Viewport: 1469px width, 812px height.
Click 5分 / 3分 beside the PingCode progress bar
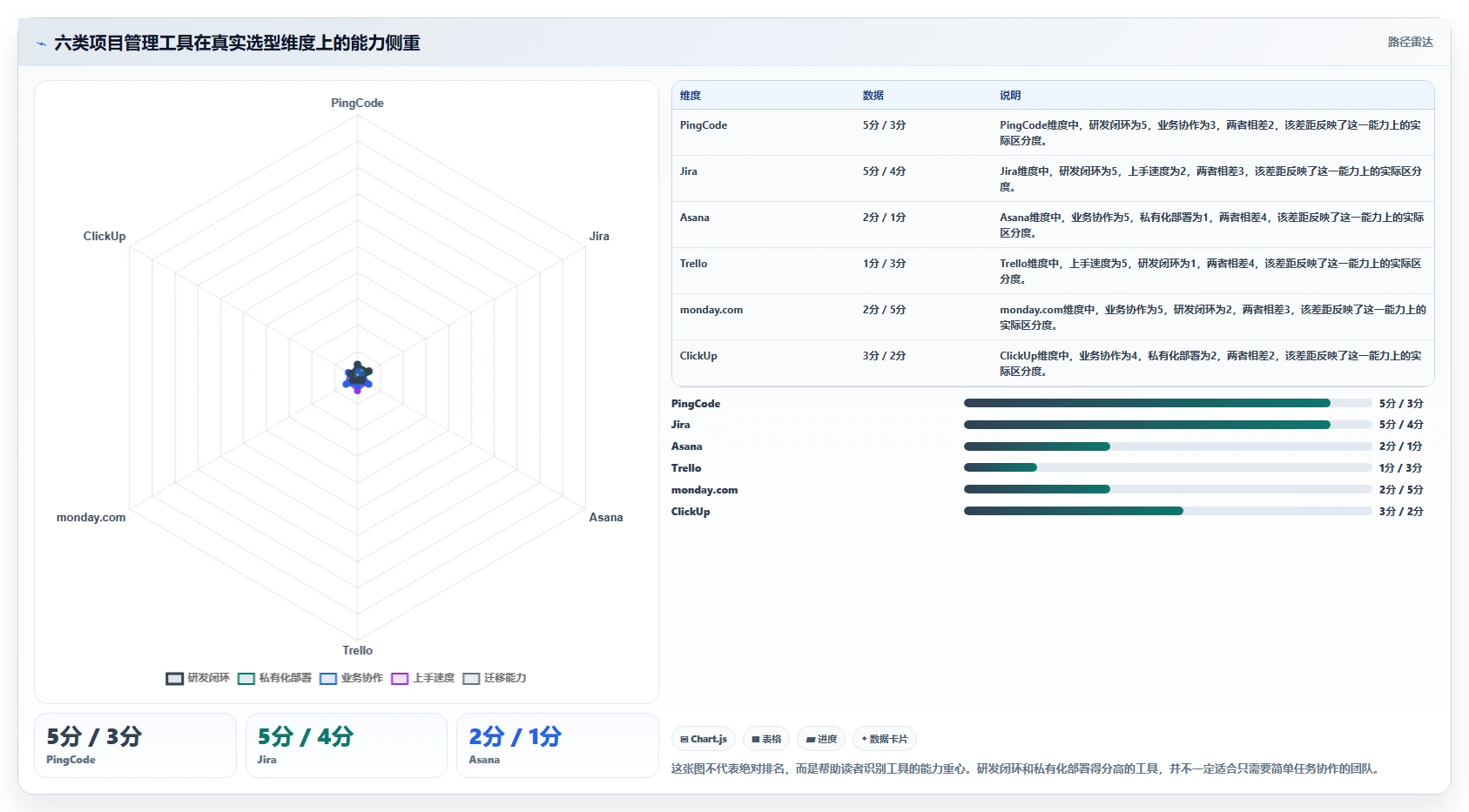(1401, 404)
